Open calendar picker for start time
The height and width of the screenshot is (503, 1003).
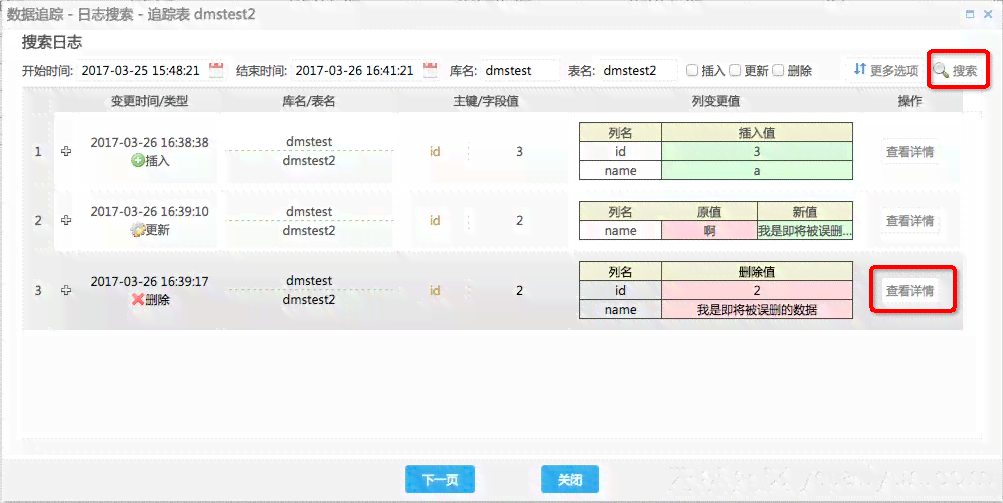click(x=216, y=70)
